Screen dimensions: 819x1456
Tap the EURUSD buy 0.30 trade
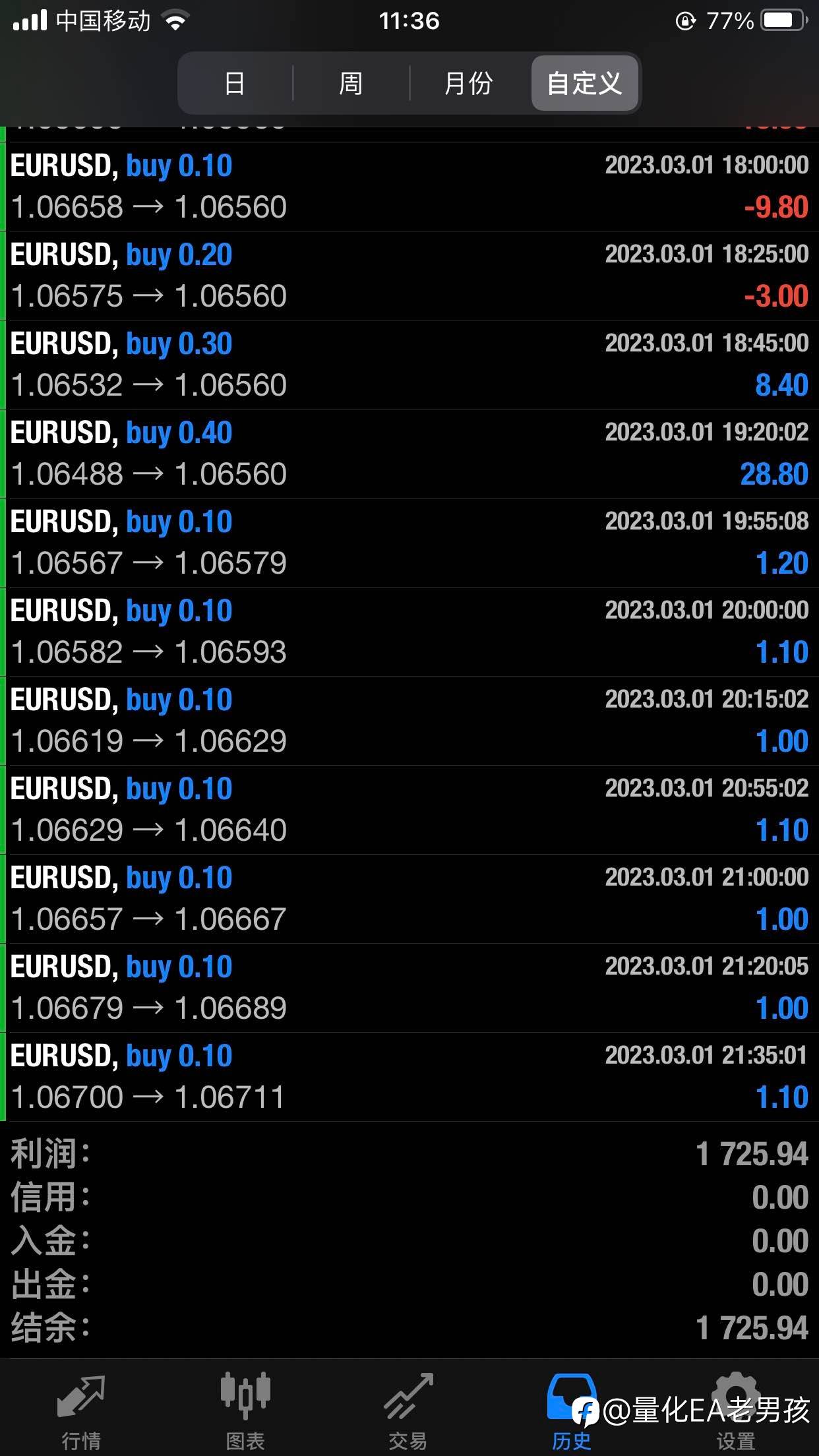(x=409, y=365)
